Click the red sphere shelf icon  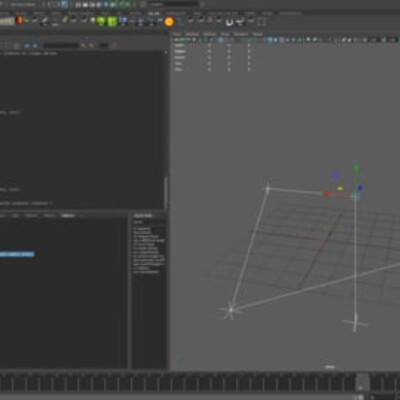coord(19,20)
